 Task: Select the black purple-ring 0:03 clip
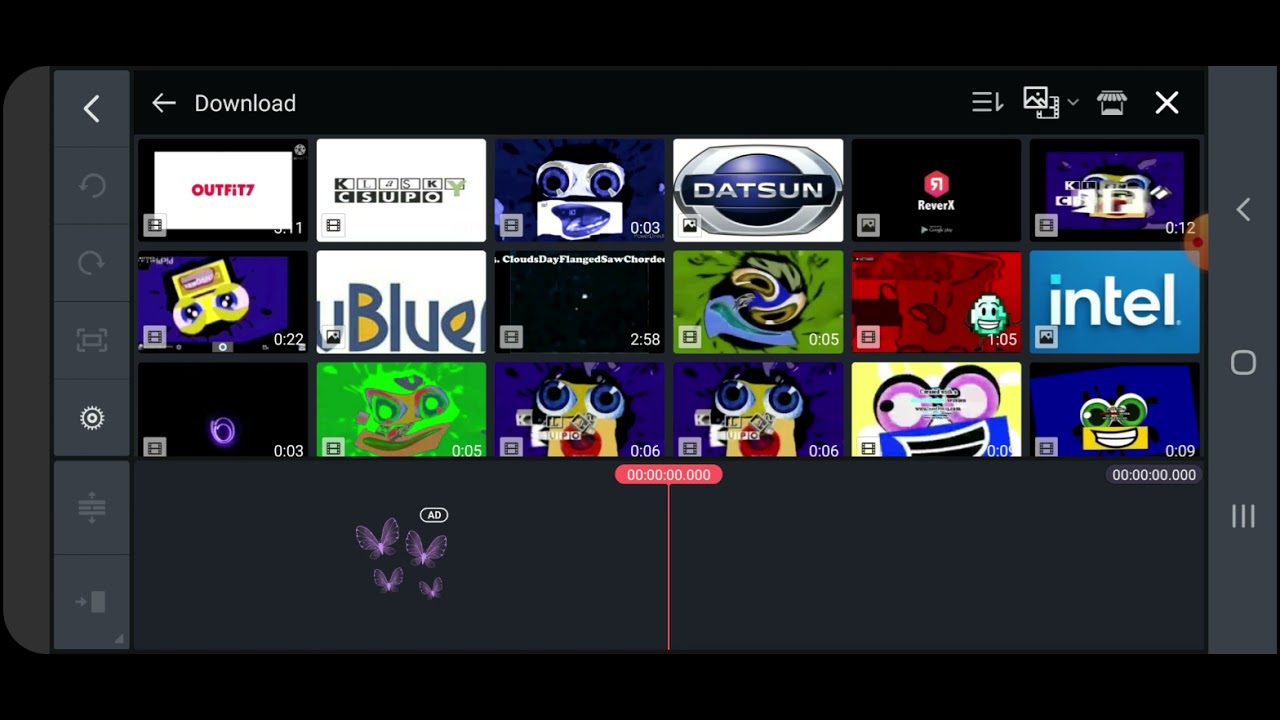coord(223,410)
